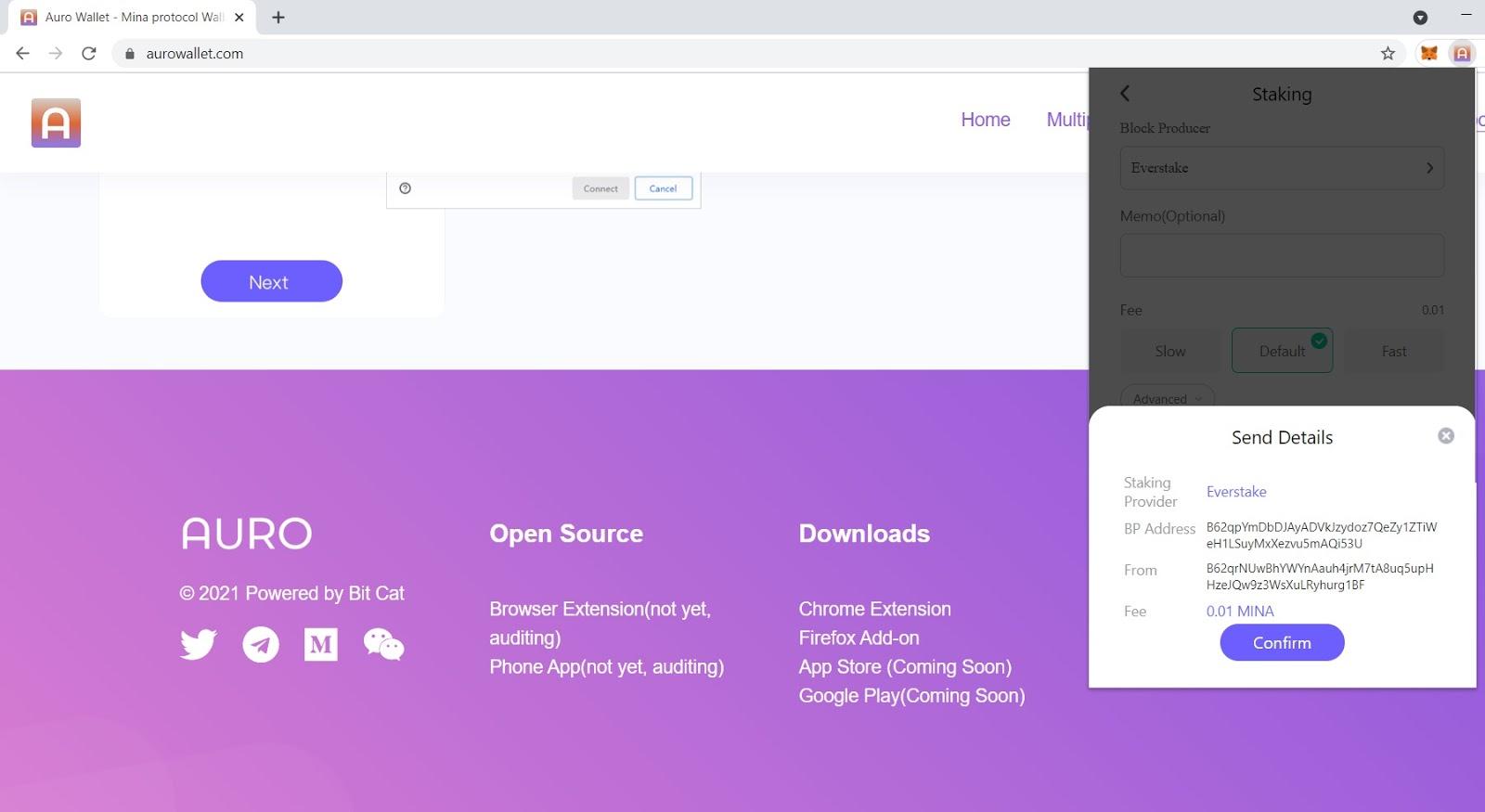
Task: Click the BP Address value text
Action: click(x=1321, y=535)
